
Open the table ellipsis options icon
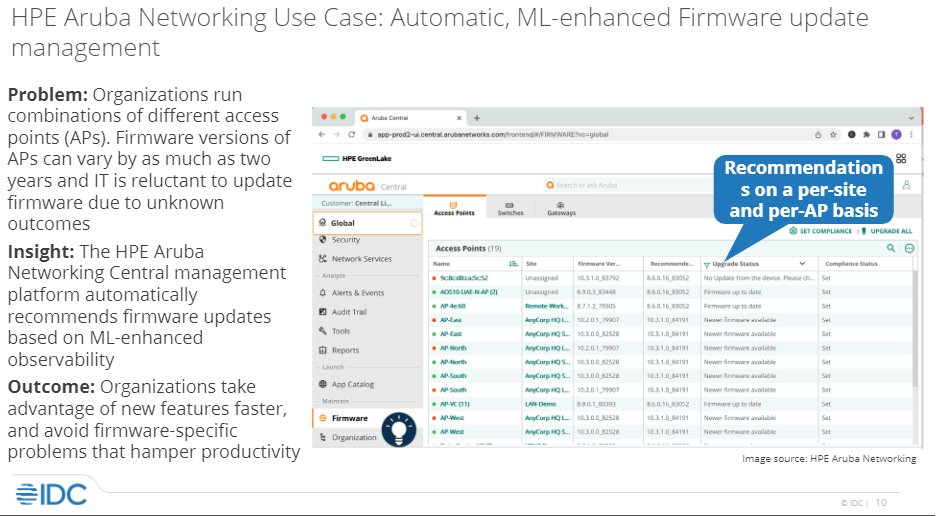(909, 248)
